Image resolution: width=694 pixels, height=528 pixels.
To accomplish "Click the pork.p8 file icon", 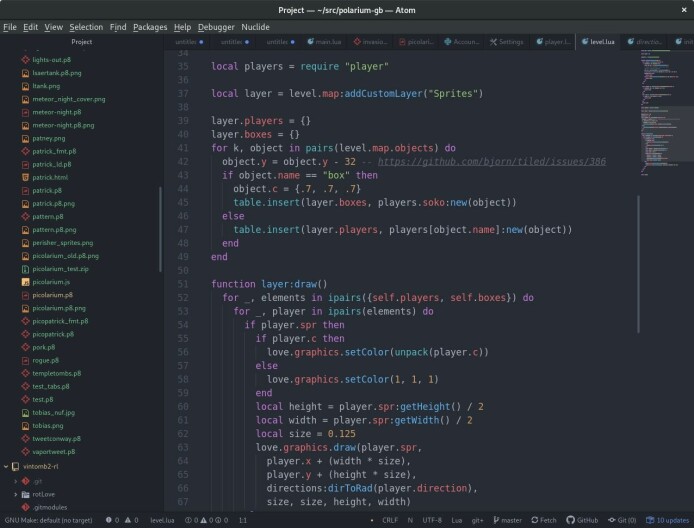I will pyautogui.click(x=26, y=347).
